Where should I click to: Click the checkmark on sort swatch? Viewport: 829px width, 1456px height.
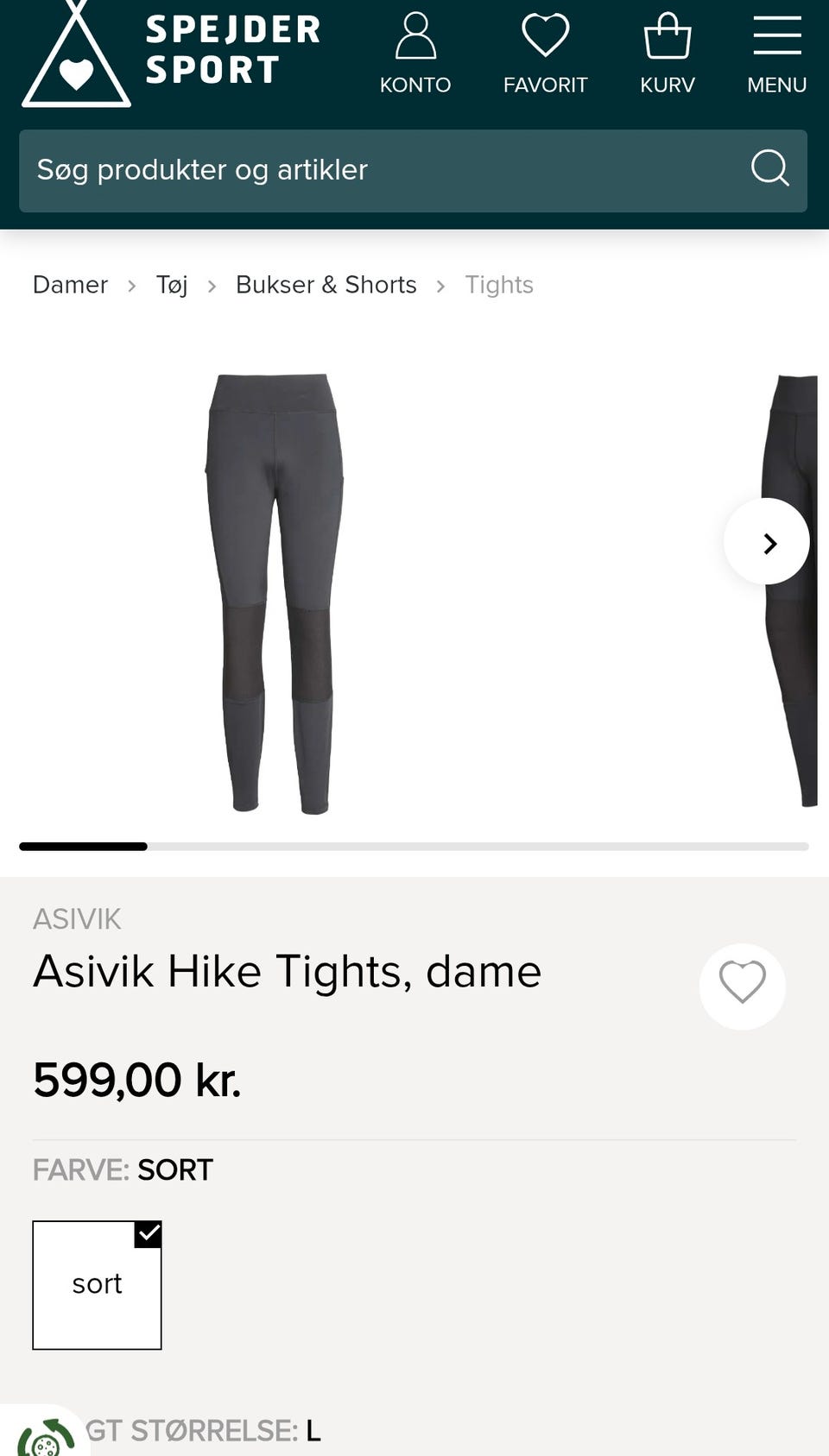point(149,1234)
